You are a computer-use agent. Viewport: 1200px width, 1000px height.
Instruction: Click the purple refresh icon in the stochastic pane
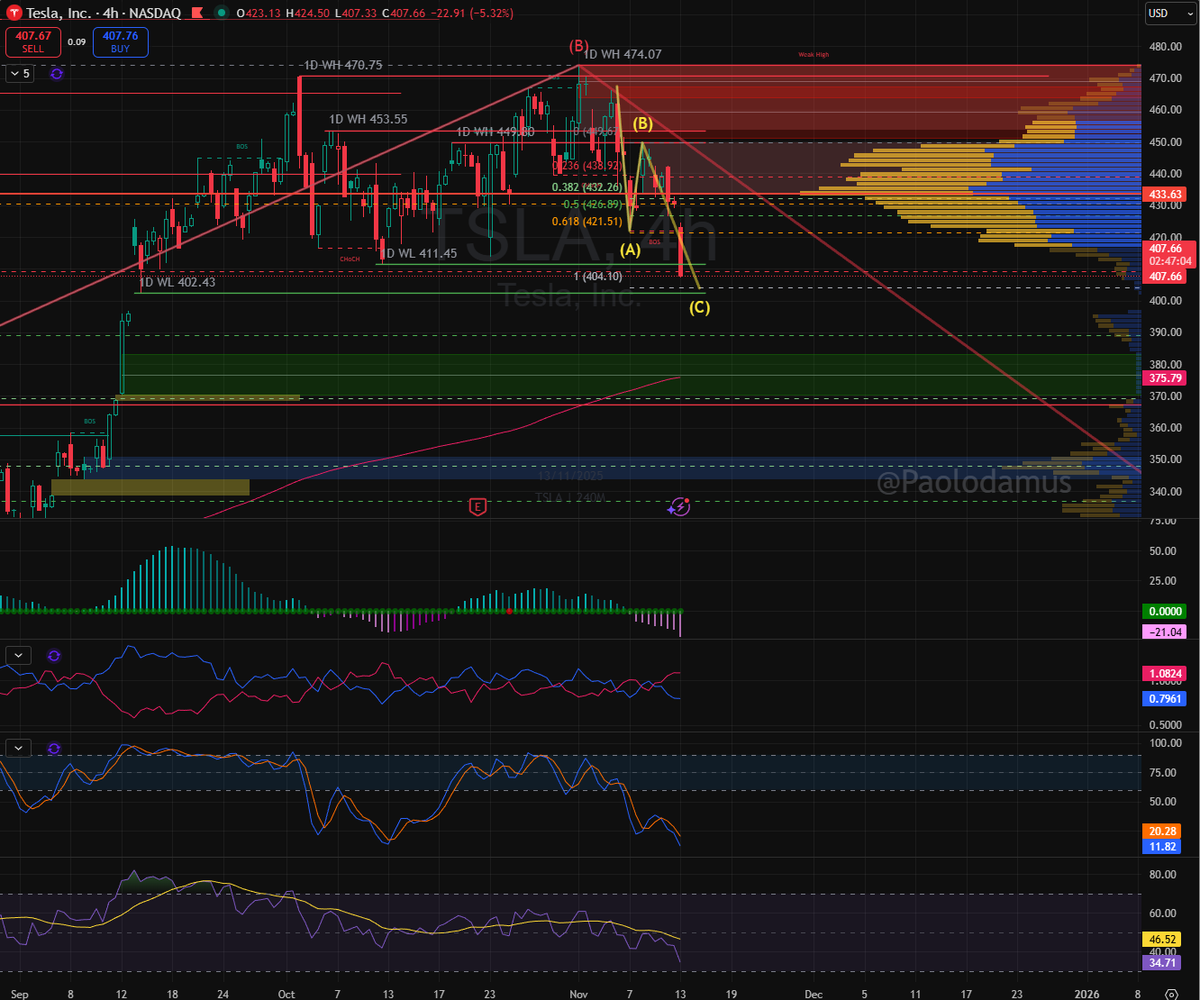(x=54, y=748)
